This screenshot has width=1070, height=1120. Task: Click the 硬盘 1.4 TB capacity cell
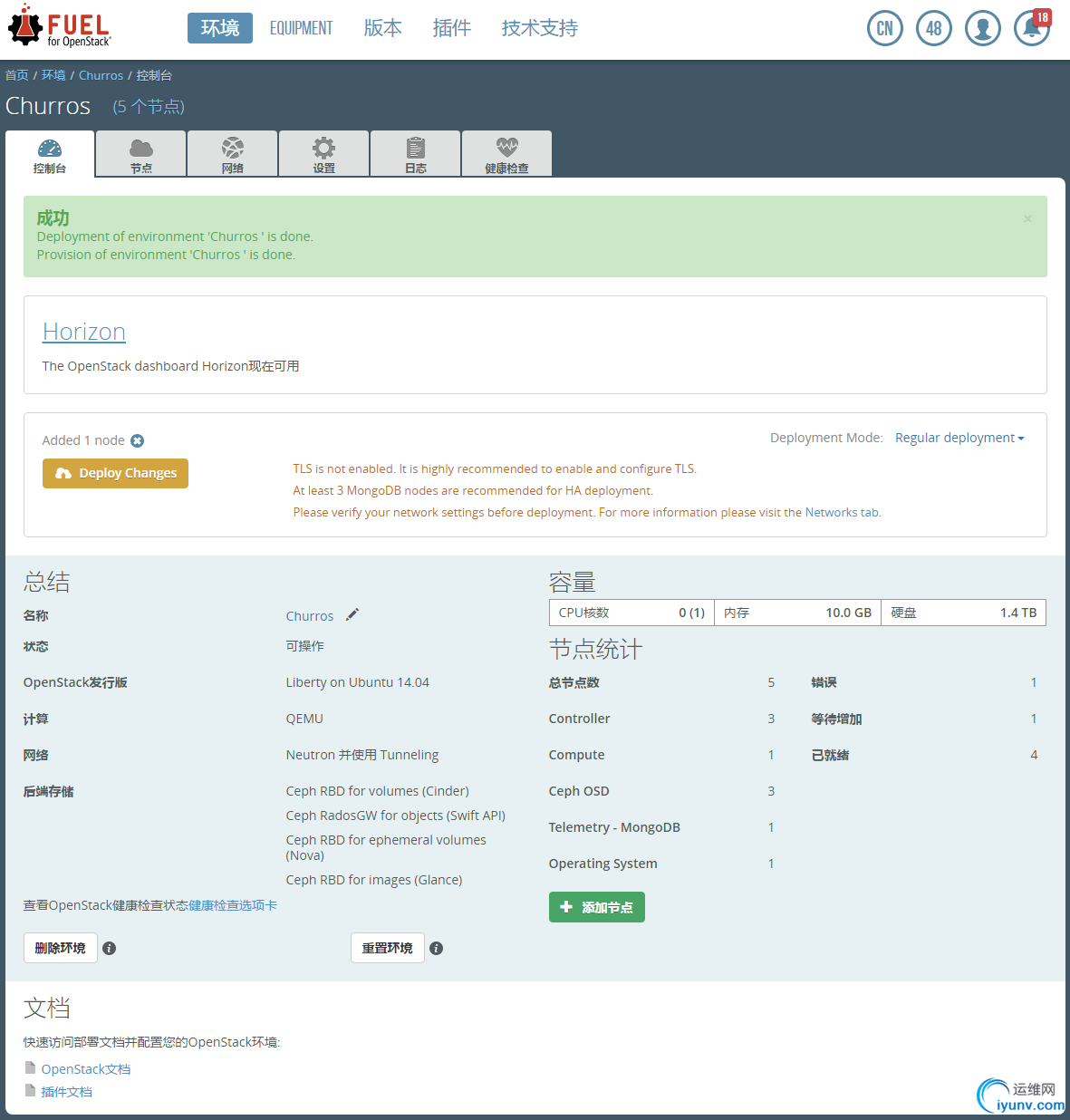[x=963, y=613]
